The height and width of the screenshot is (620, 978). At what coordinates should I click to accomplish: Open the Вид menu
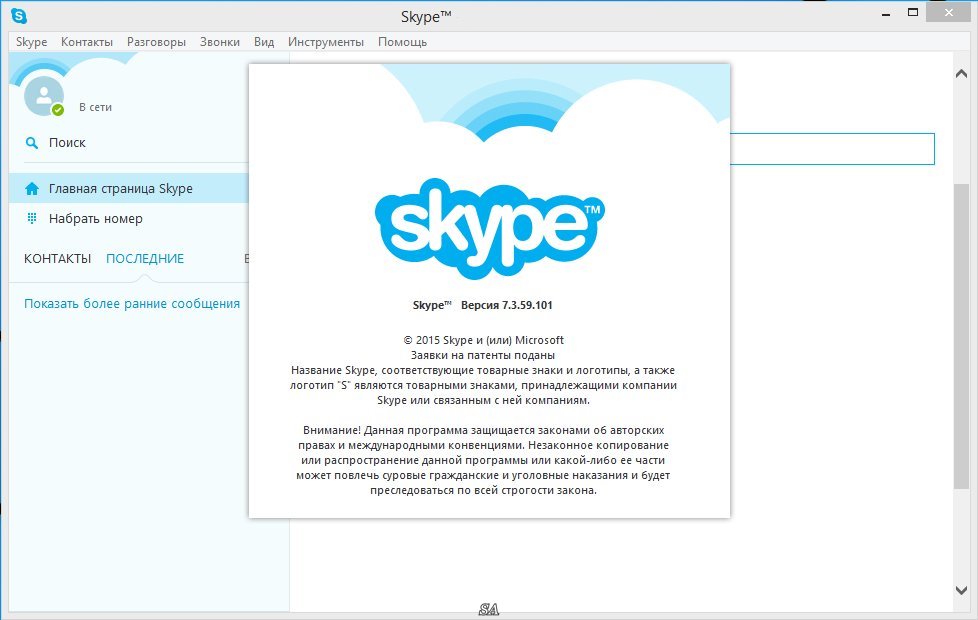(x=264, y=42)
